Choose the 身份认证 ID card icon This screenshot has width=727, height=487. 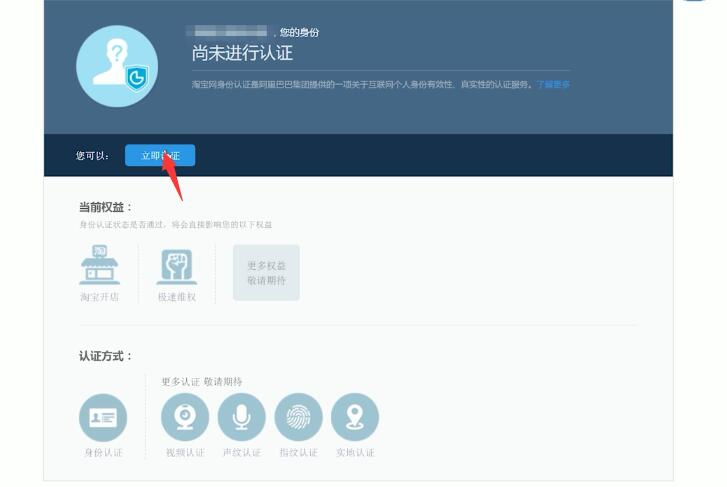tap(103, 417)
